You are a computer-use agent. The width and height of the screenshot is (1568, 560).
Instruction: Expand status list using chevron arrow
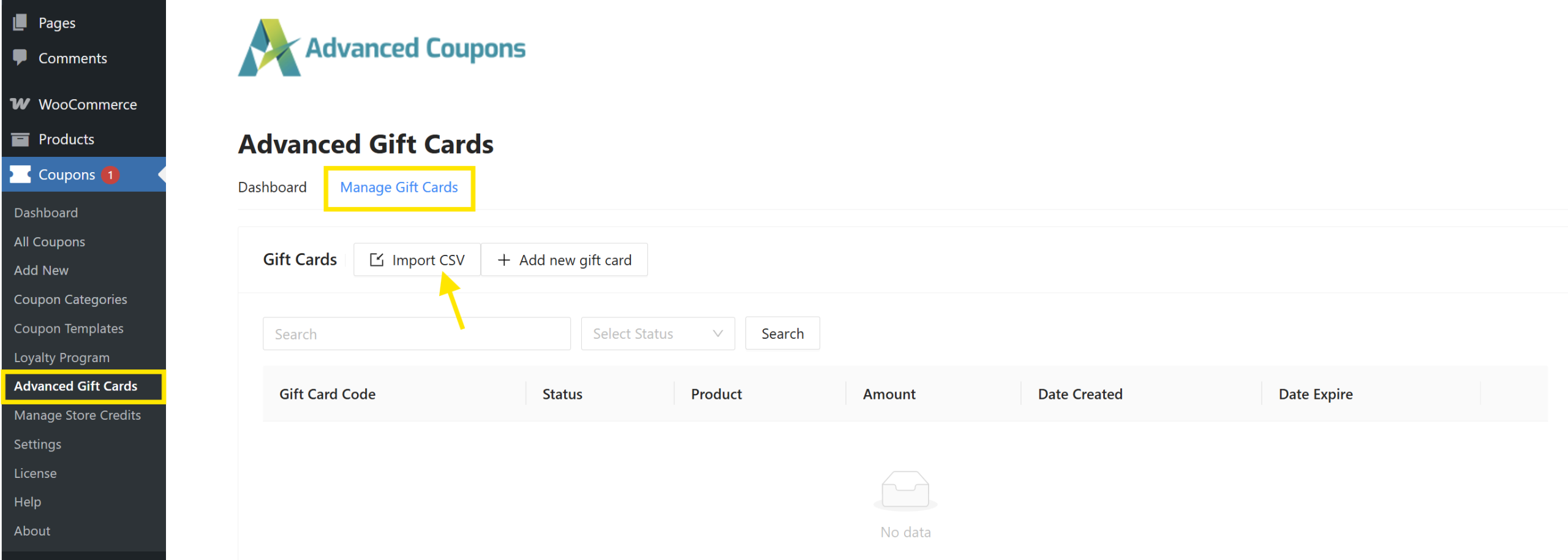tap(718, 334)
